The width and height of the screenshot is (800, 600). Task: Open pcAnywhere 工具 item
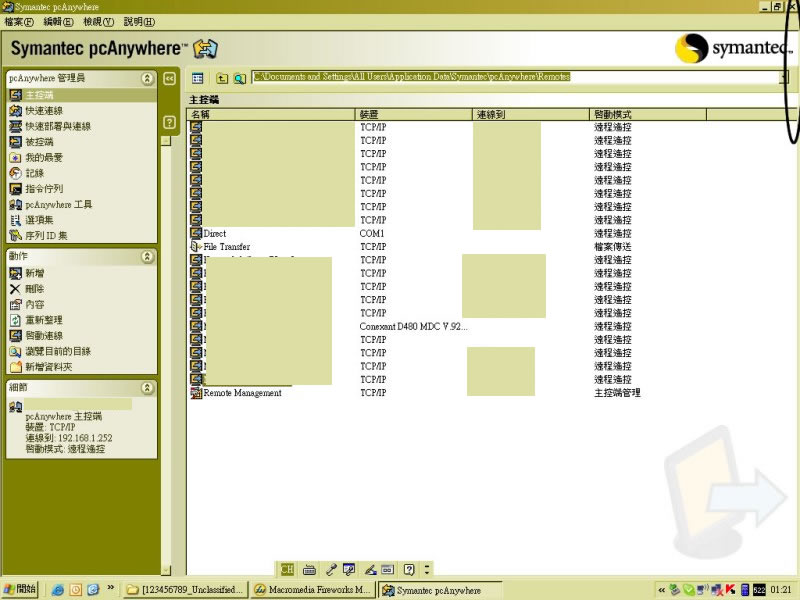[x=58, y=205]
